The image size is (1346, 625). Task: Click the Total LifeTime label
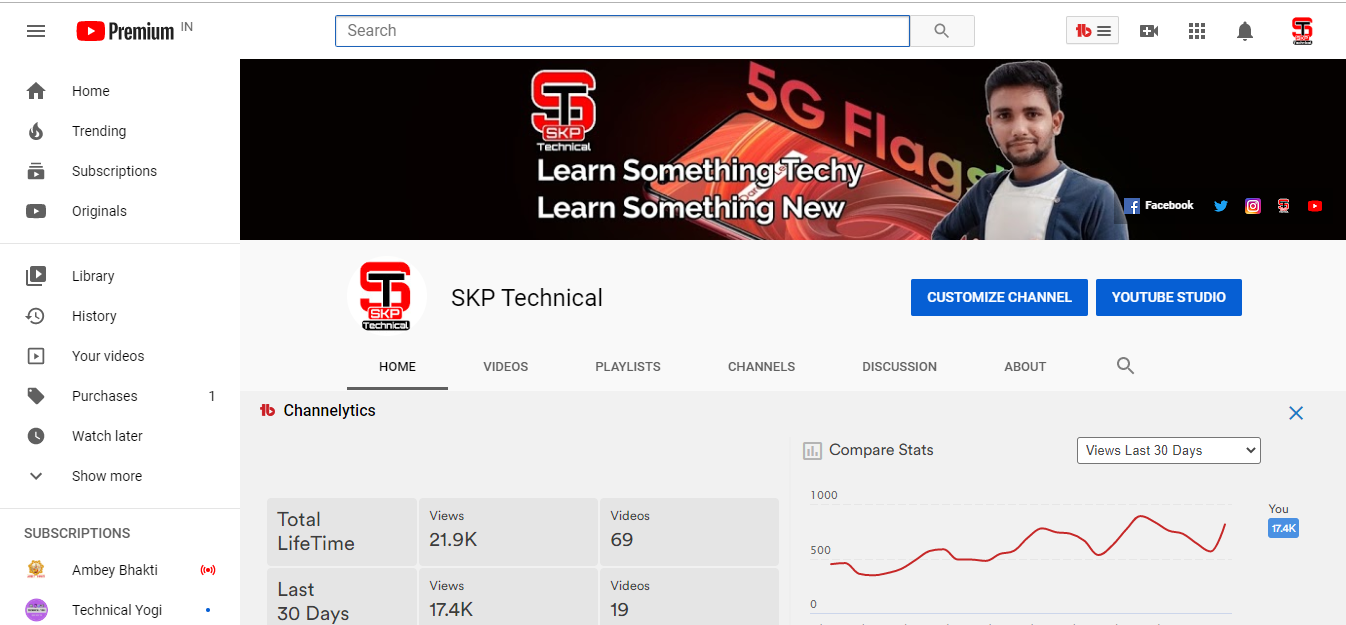[316, 532]
